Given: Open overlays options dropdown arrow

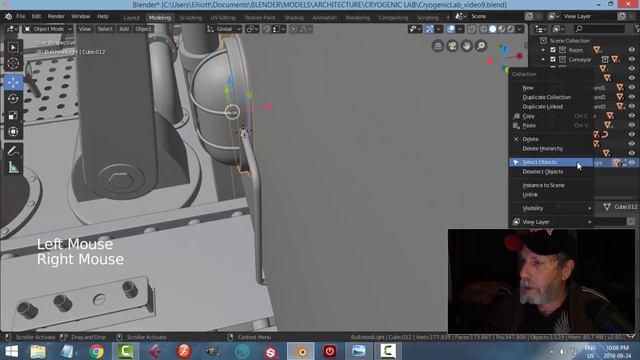Looking at the screenshot, I should tap(460, 29).
